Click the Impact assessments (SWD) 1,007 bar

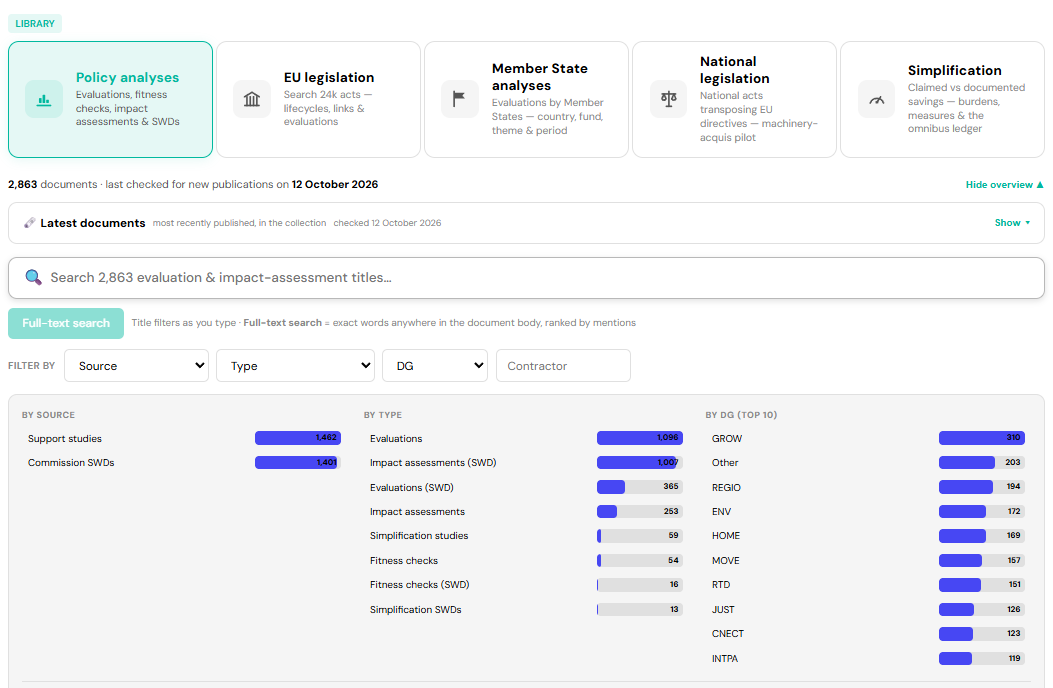(640, 462)
